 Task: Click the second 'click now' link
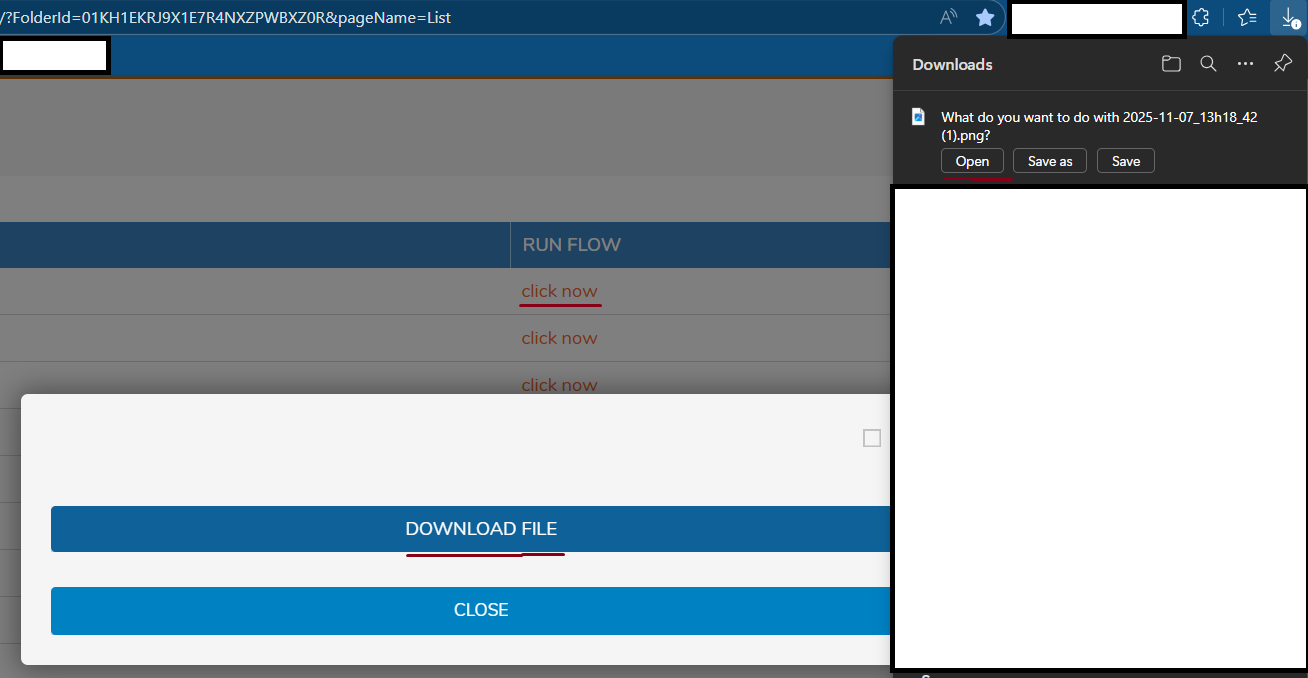click(x=559, y=338)
